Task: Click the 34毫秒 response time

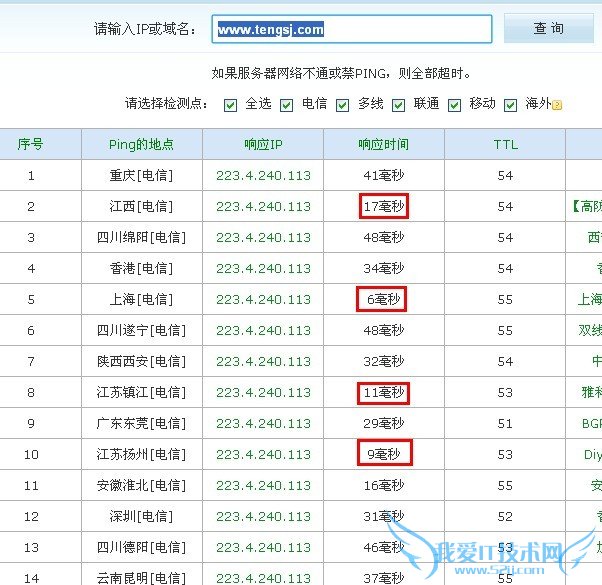Action: coord(384,268)
